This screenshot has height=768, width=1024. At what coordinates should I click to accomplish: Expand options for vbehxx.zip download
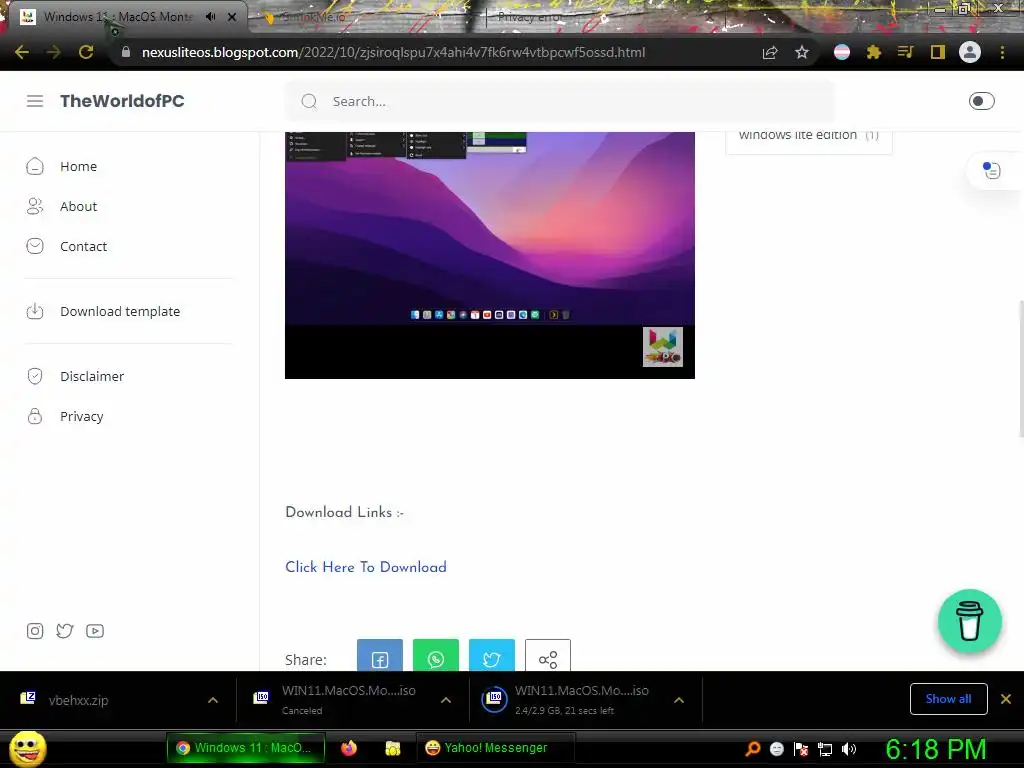(213, 700)
